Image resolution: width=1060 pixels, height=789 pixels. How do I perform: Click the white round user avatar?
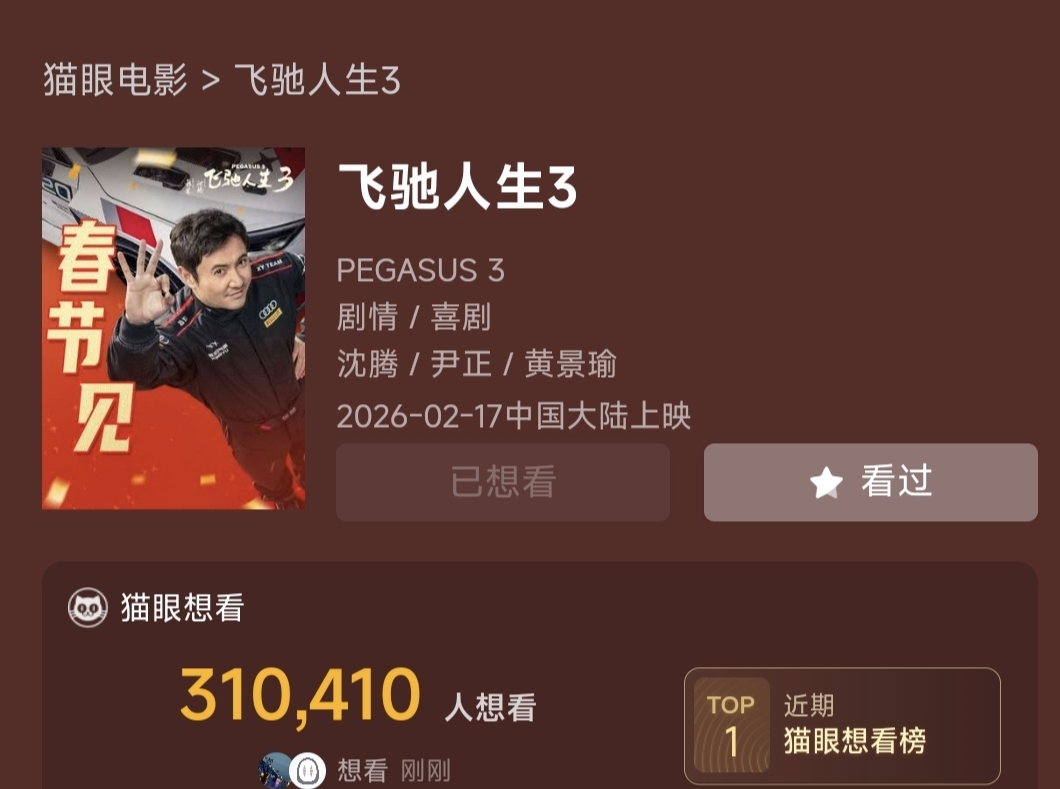pos(308,770)
